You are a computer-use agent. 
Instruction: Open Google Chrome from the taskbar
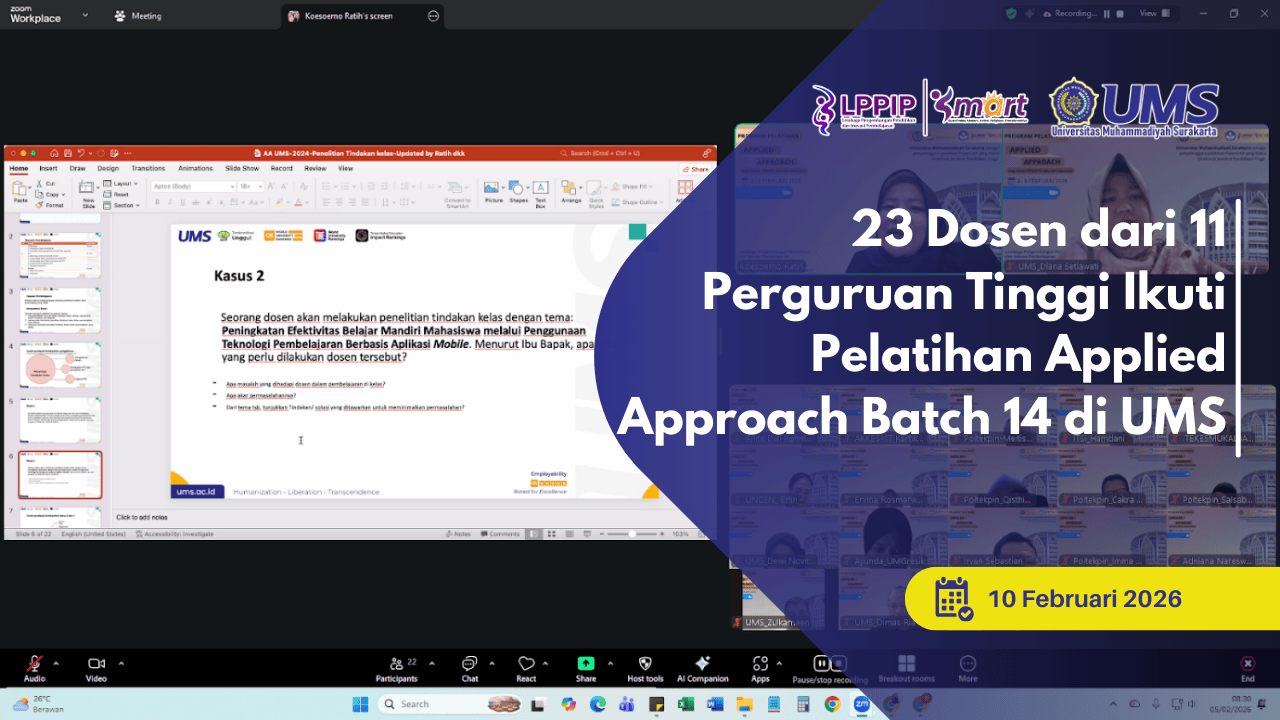(x=832, y=704)
